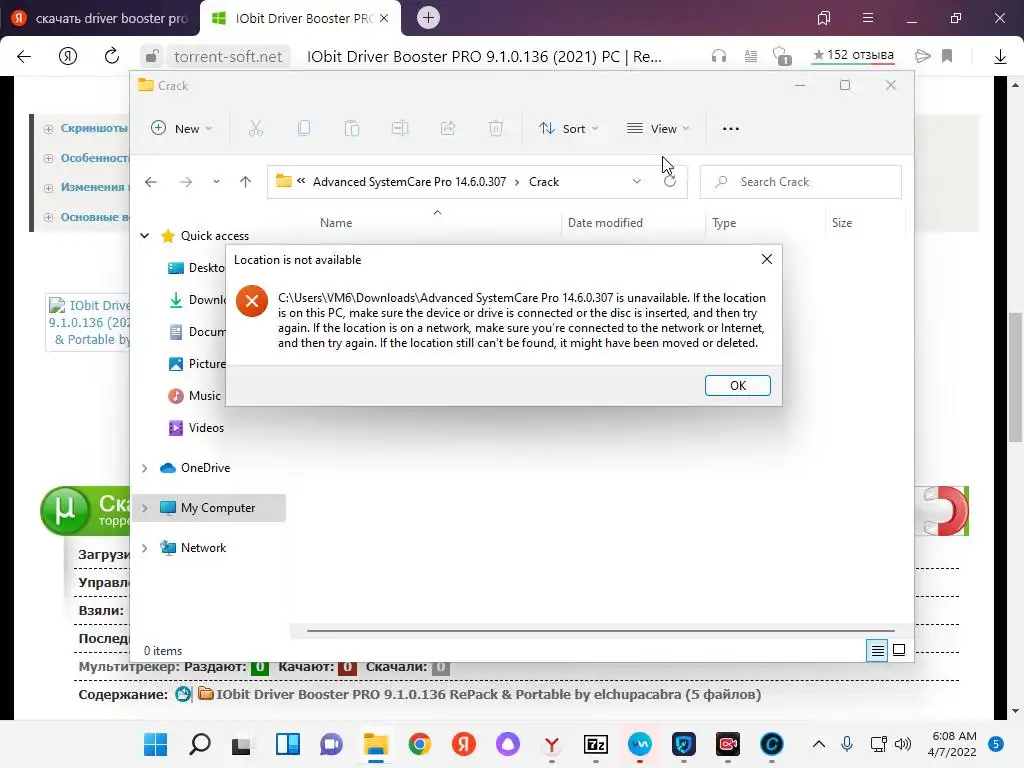Open a new browser tab

point(428,18)
